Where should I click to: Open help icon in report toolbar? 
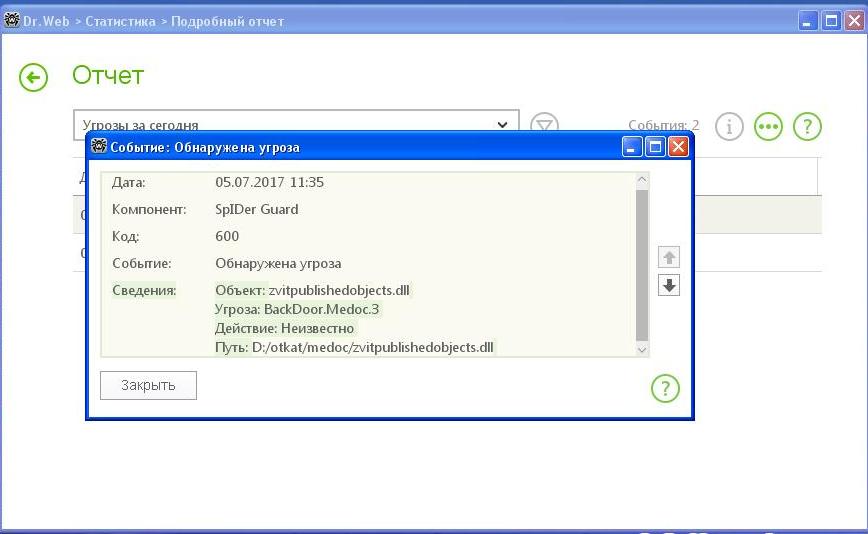(x=807, y=126)
